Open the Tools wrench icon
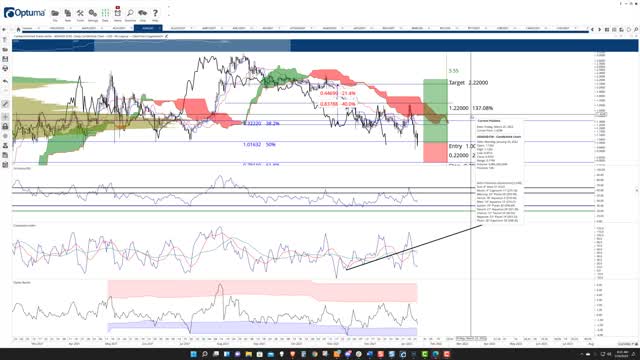Viewport: 640px width, 360px height. [x=80, y=14]
